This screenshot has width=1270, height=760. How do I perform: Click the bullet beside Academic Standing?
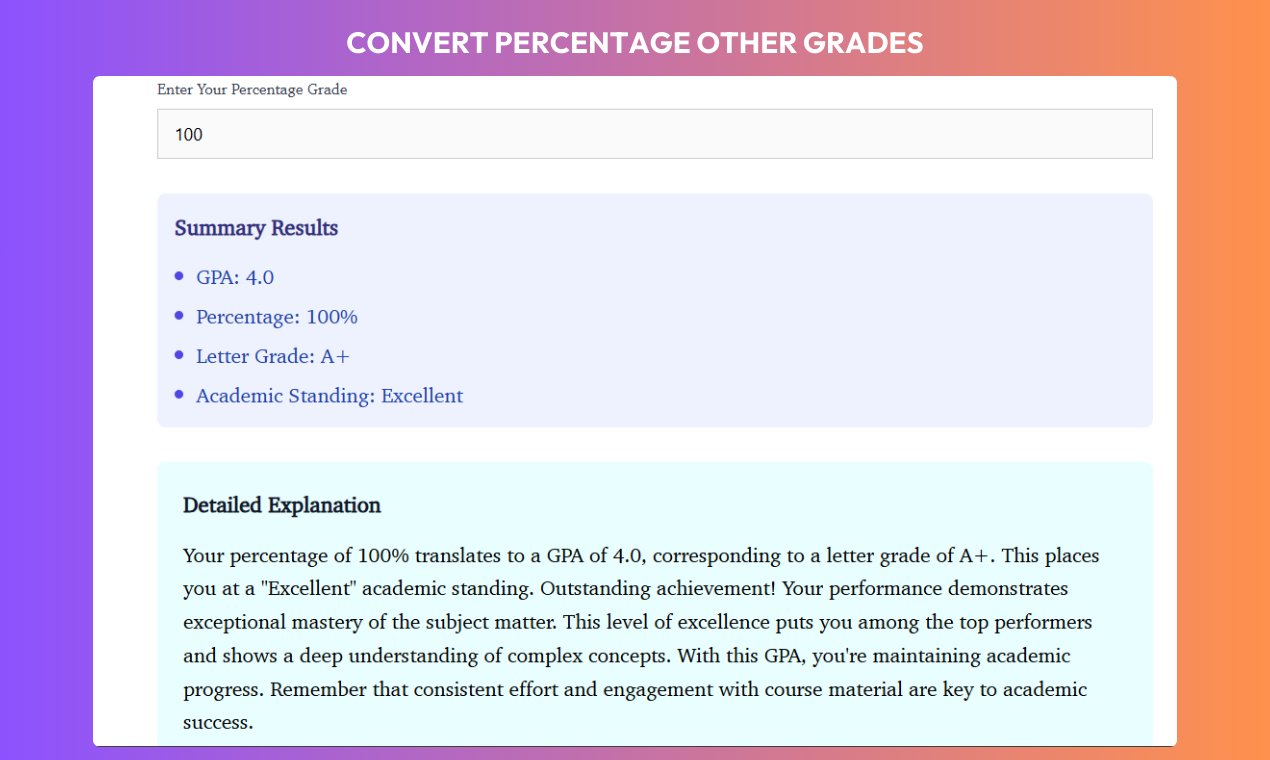(179, 395)
